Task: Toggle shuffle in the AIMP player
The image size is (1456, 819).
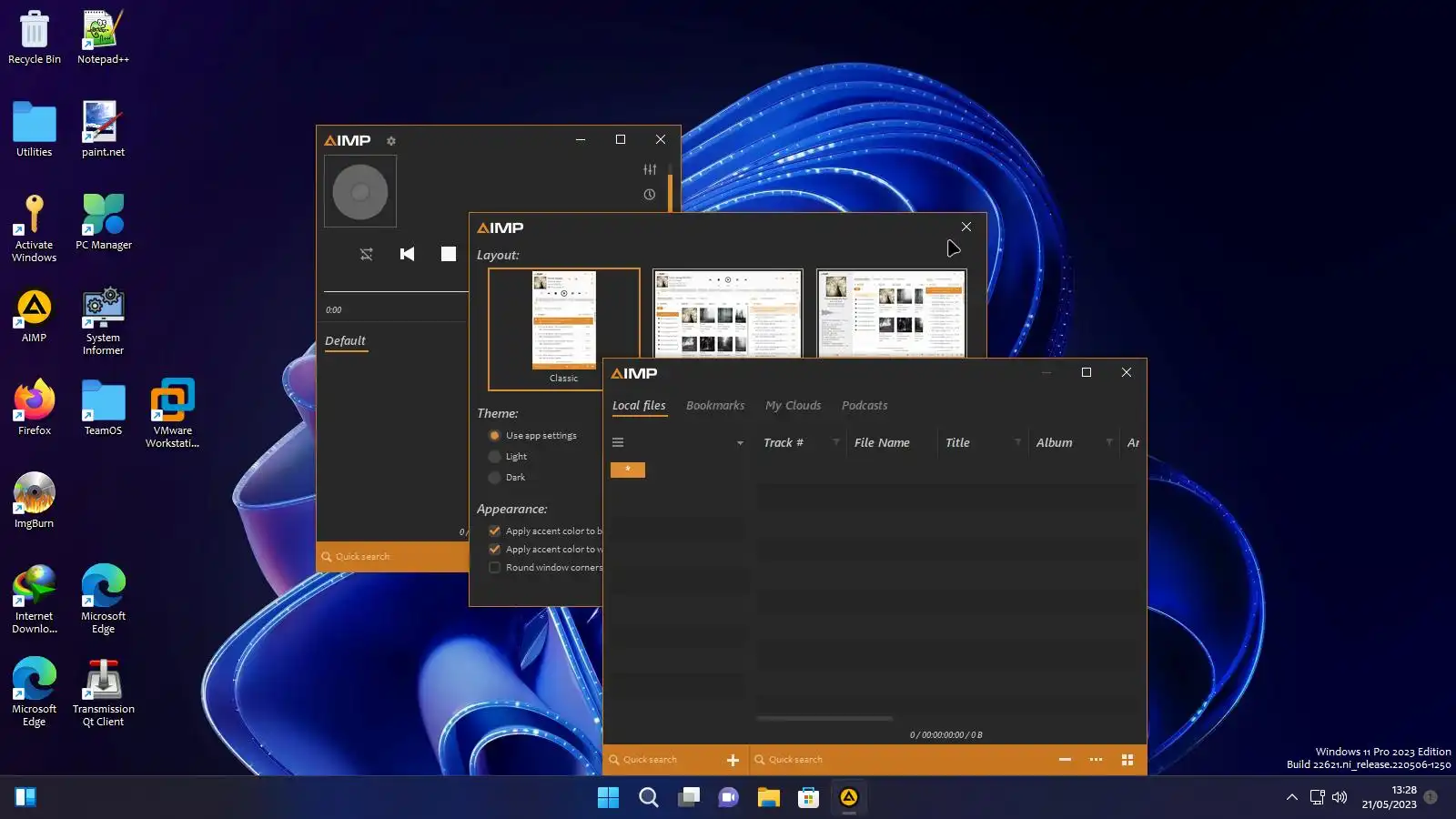Action: click(367, 254)
